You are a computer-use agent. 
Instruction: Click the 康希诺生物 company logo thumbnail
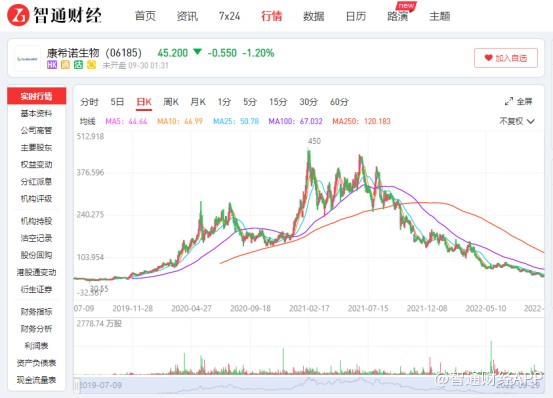tap(27, 59)
